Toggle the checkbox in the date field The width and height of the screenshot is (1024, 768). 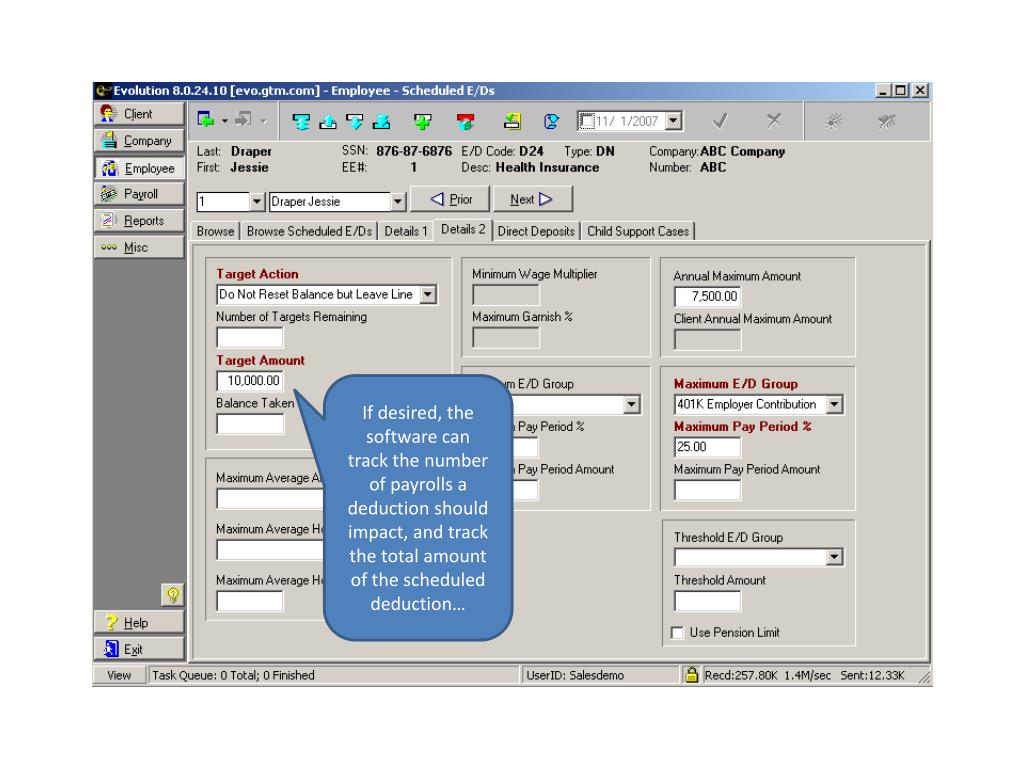tap(586, 121)
